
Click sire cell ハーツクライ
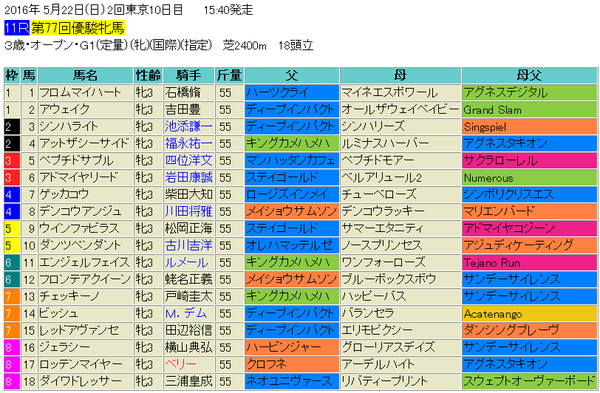(x=292, y=92)
